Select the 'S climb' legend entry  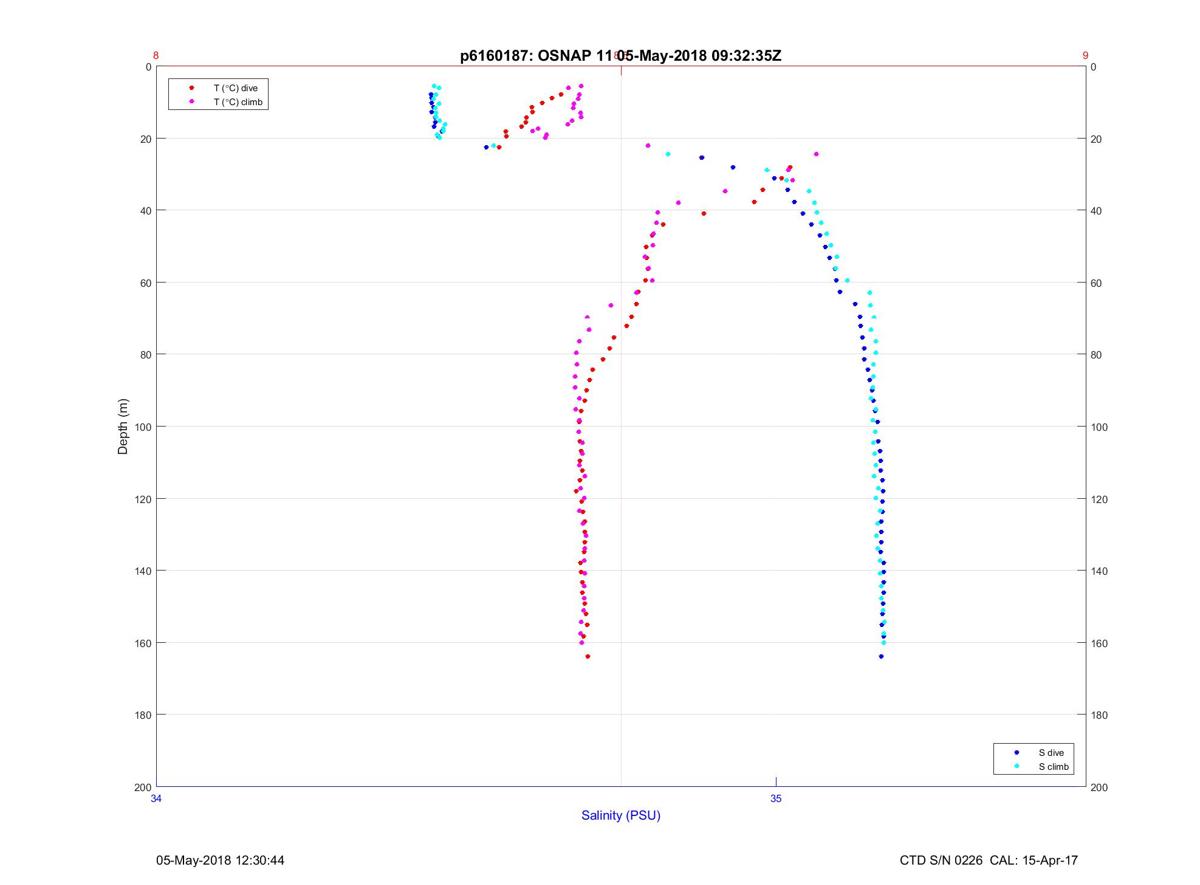(x=1054, y=767)
